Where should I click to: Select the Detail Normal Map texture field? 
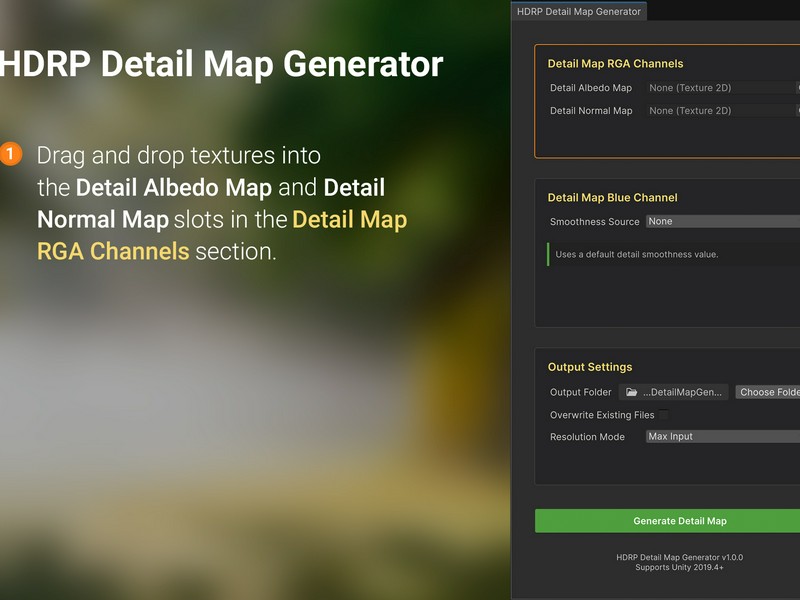pyautogui.click(x=722, y=111)
